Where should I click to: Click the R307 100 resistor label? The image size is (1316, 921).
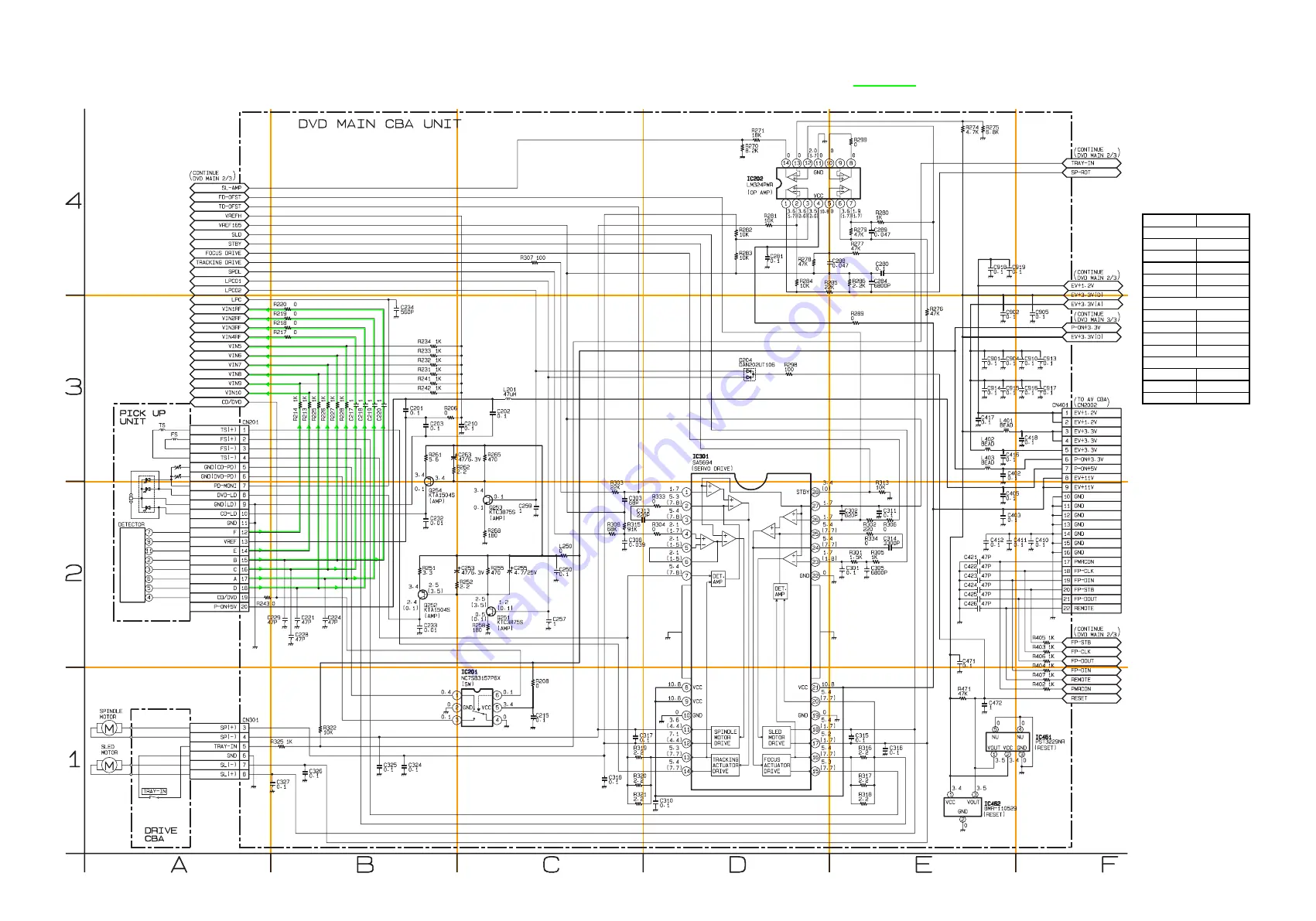[532, 258]
